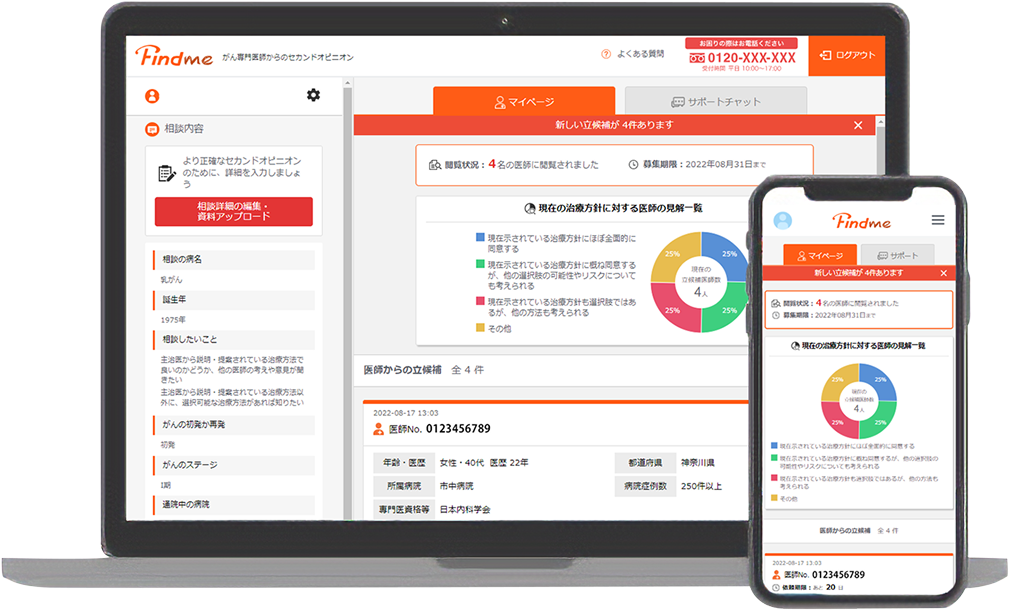Click the doctor icon beside 医師No. on the laptop
Viewport: 1009px width, 610px height.
(378, 429)
